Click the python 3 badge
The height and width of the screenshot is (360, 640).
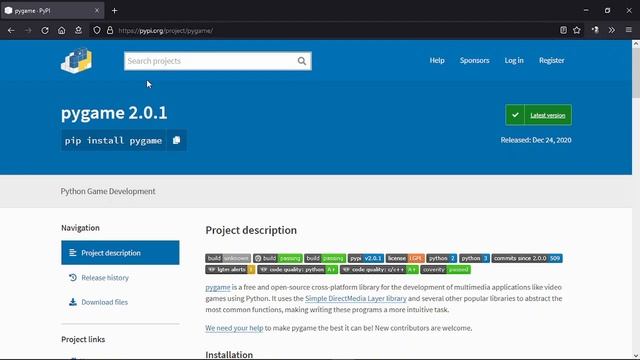click(x=474, y=258)
